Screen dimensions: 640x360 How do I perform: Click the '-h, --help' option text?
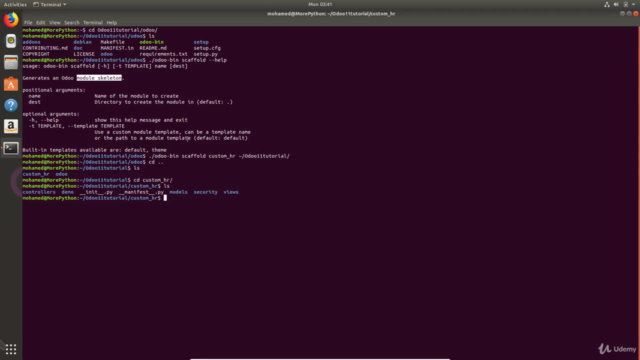tap(44, 120)
